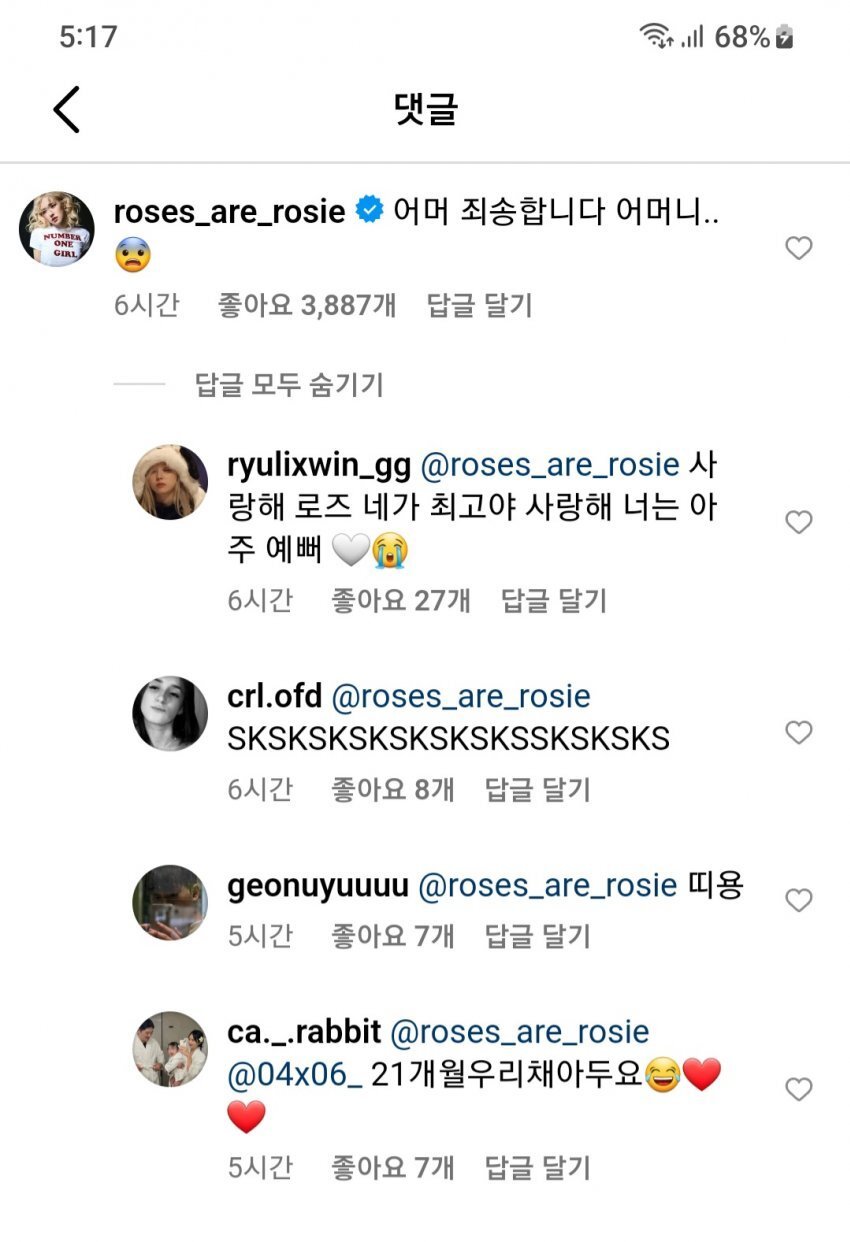Open ca._.rabbit's profile avatar

click(170, 1048)
